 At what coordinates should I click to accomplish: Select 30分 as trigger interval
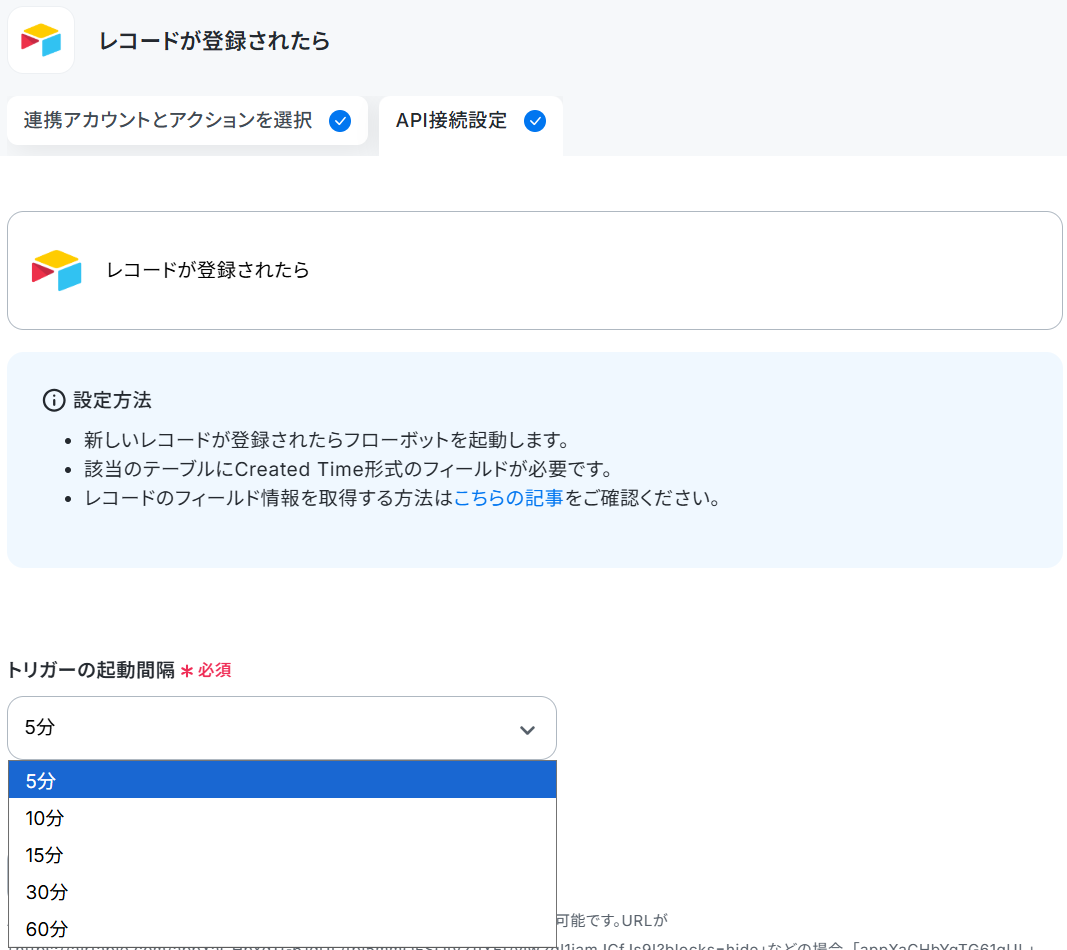282,891
